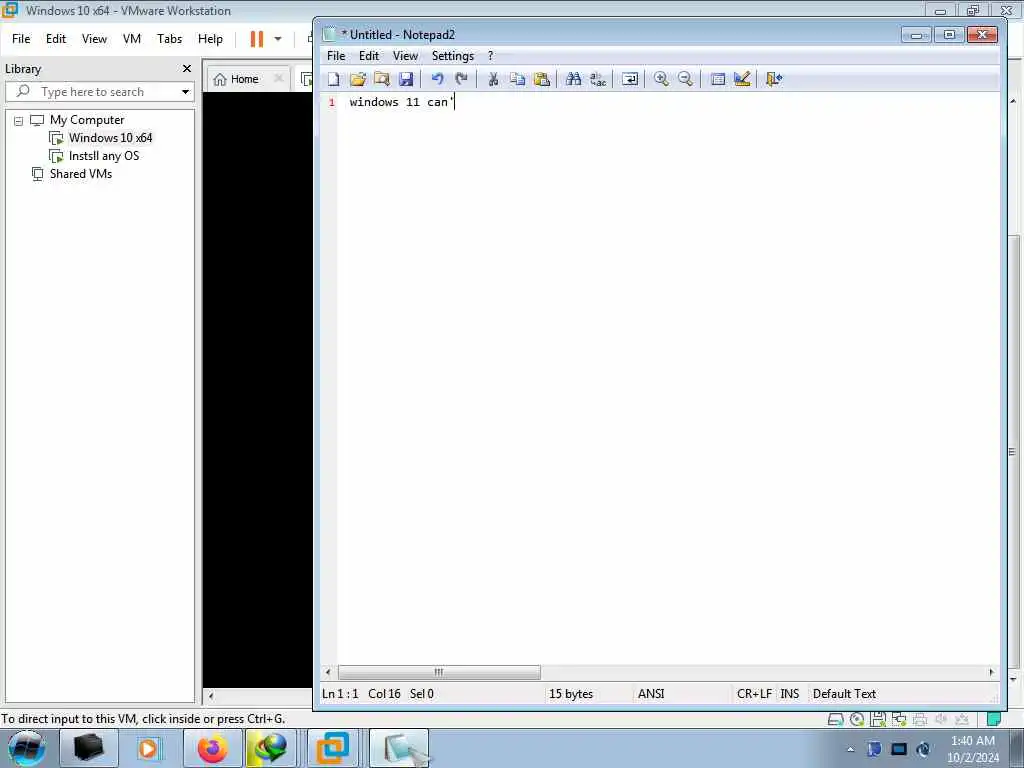Close the VMware Home tab
The height and width of the screenshot is (768, 1024).
point(278,78)
